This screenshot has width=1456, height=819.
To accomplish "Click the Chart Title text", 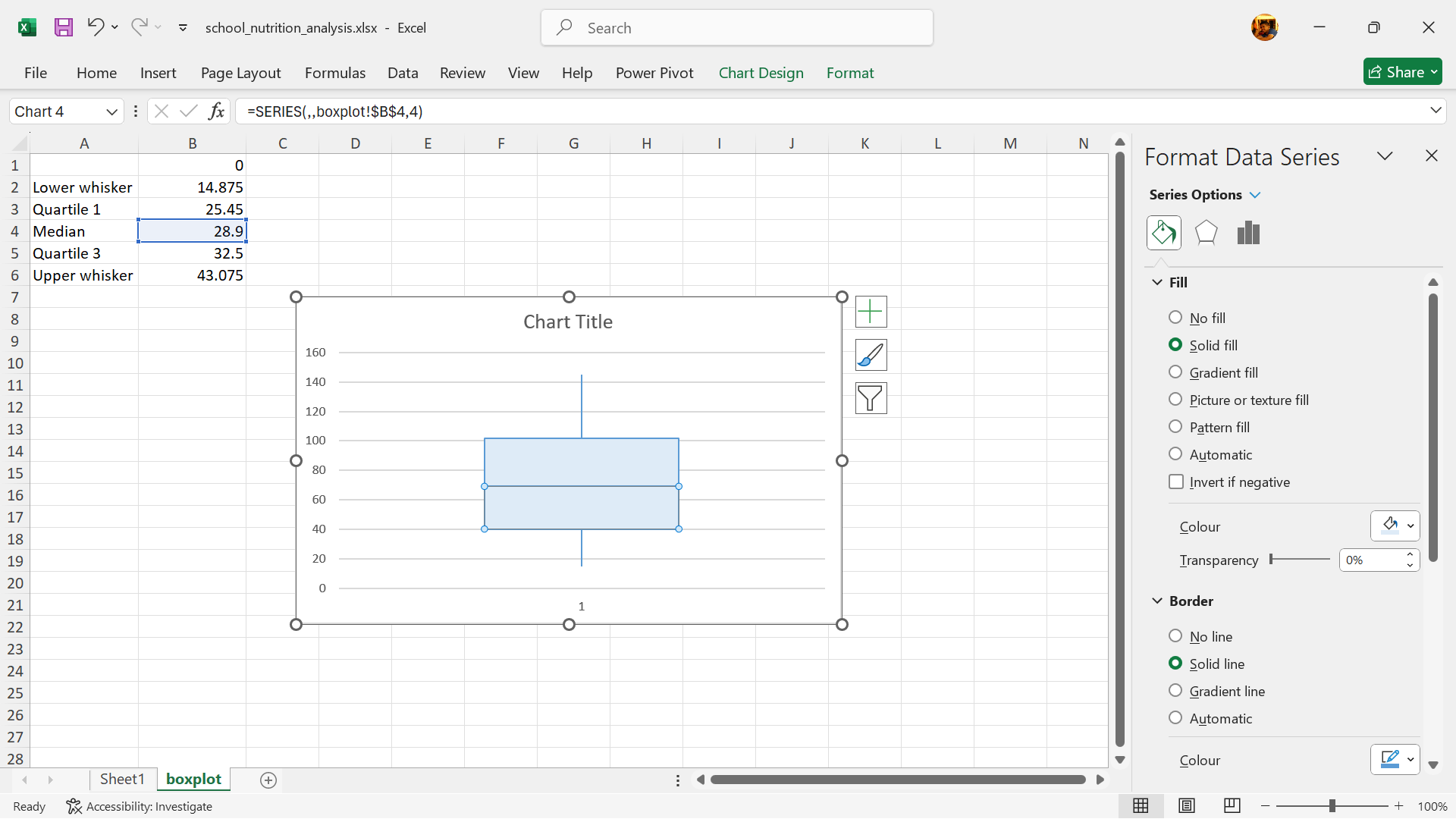I will pyautogui.click(x=568, y=322).
